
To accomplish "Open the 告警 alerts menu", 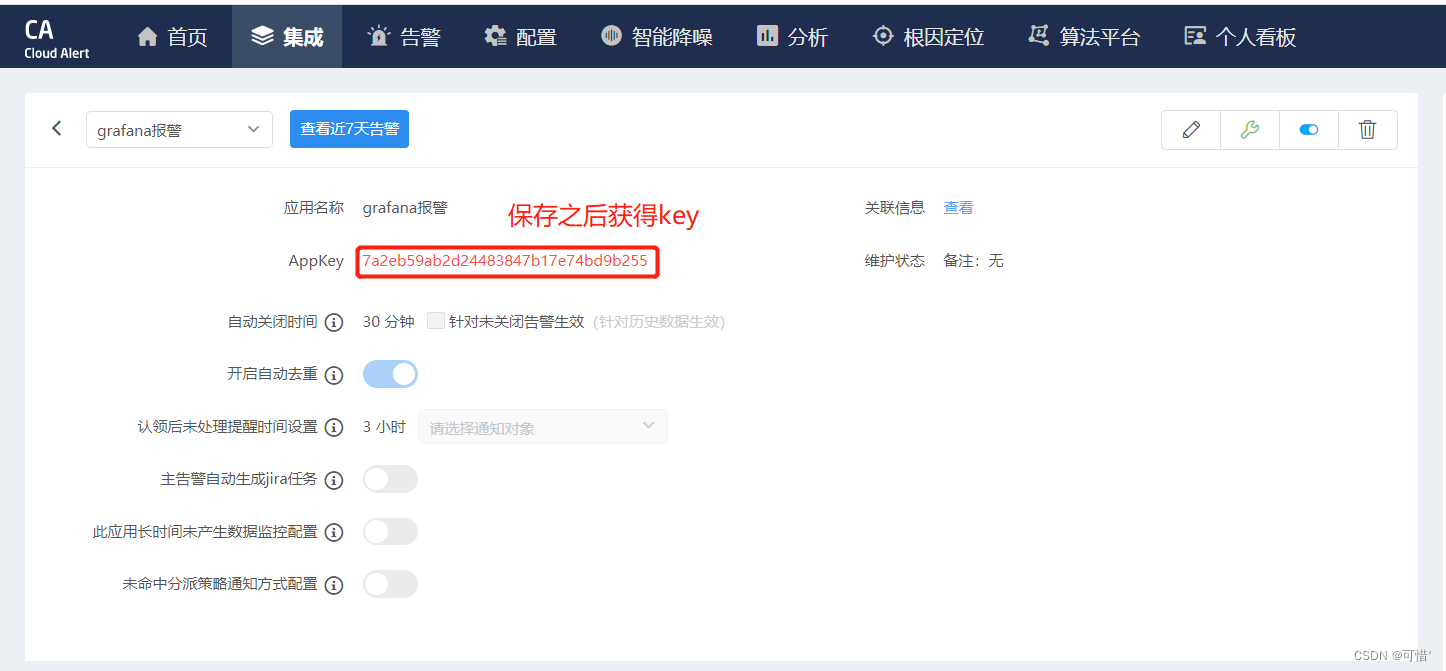I will point(404,37).
